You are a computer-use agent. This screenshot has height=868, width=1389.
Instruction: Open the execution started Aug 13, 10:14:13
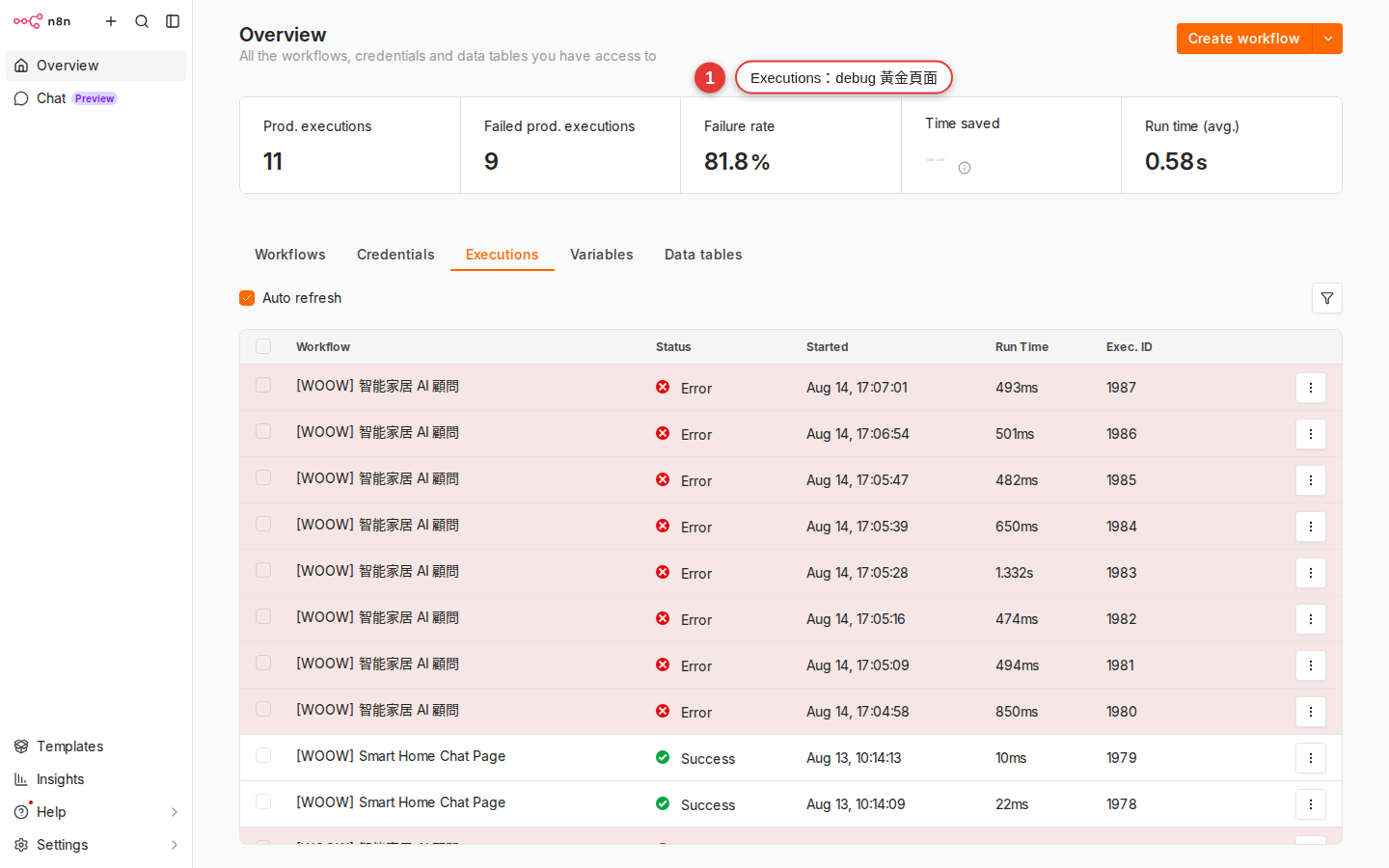pos(854,758)
